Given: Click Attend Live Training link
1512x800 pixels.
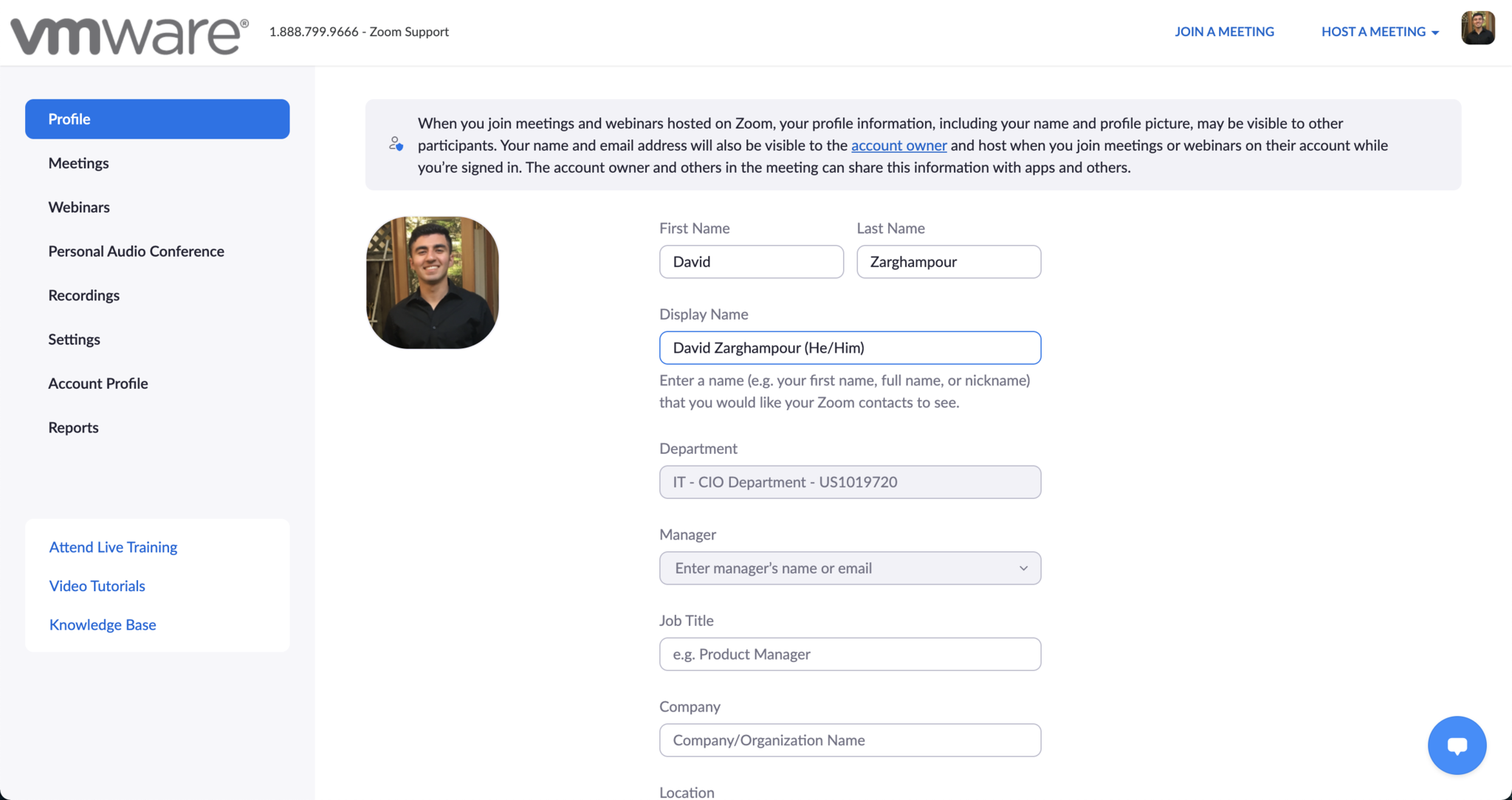Looking at the screenshot, I should [113, 547].
